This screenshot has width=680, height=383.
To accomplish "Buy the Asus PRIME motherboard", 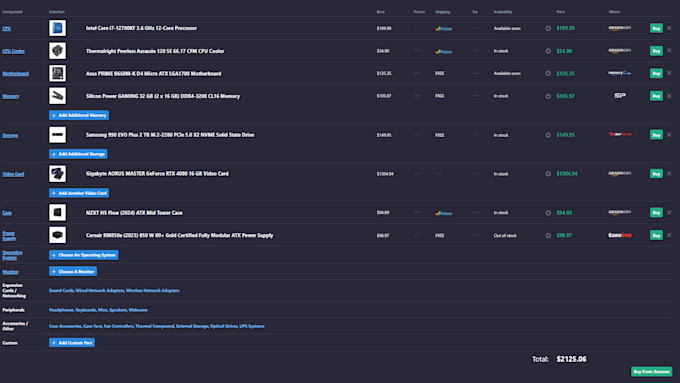I will 656,73.
